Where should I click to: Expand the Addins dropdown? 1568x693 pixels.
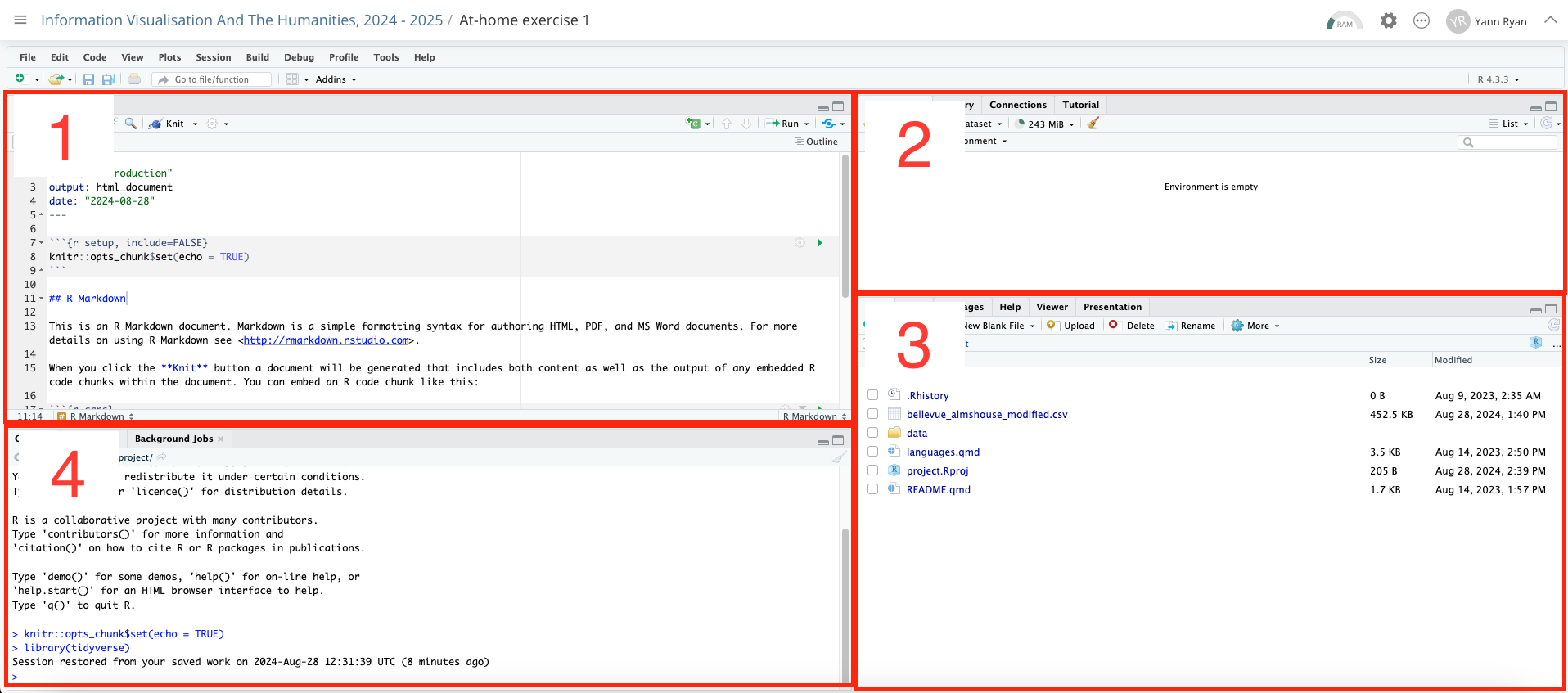336,79
